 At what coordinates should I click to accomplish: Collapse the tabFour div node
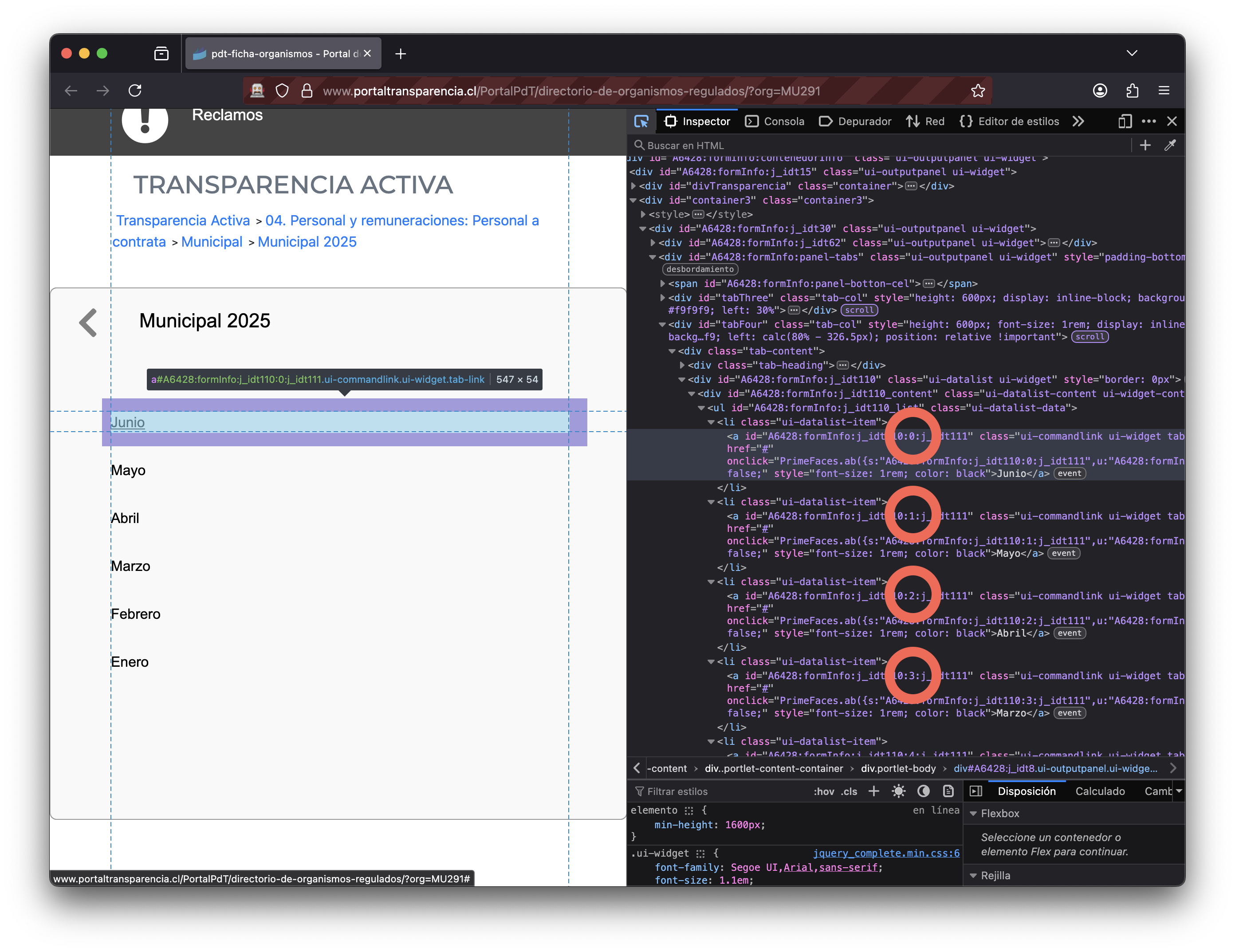pos(662,324)
